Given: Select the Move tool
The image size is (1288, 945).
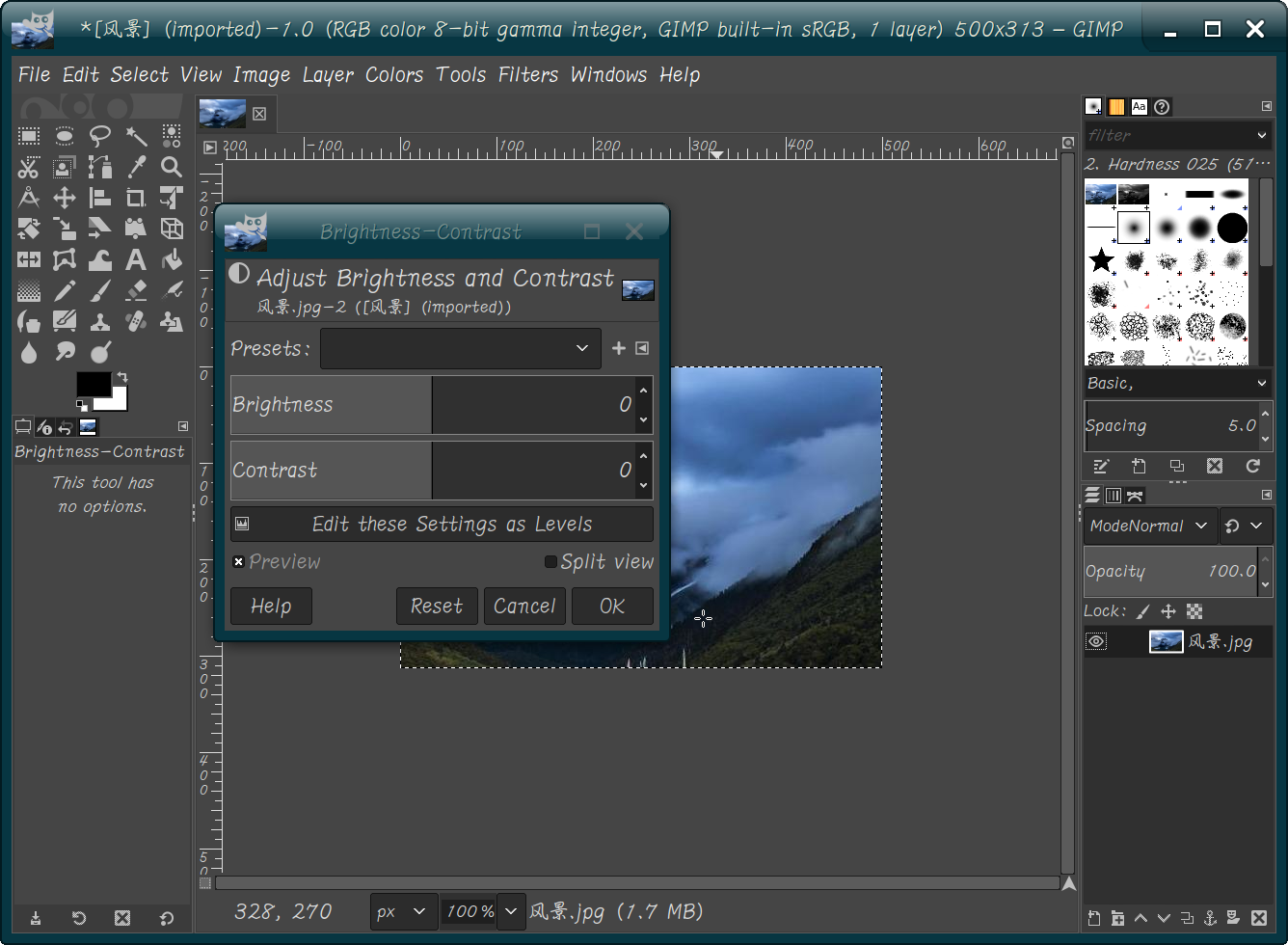Looking at the screenshot, I should [64, 198].
